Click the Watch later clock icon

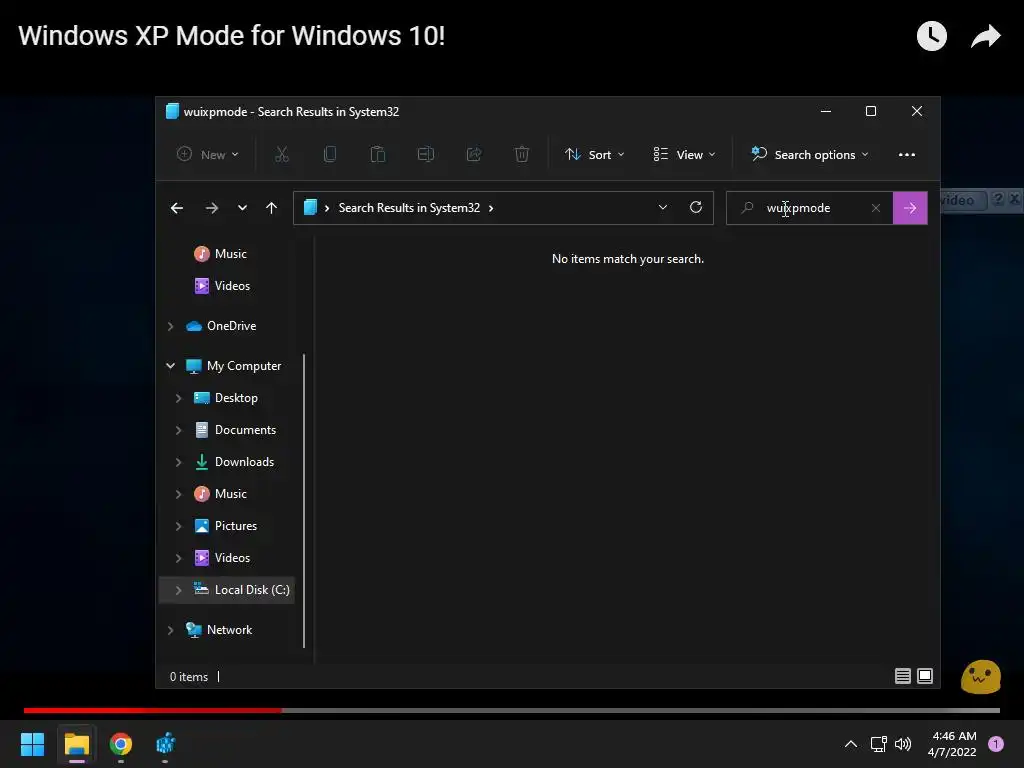pos(931,36)
